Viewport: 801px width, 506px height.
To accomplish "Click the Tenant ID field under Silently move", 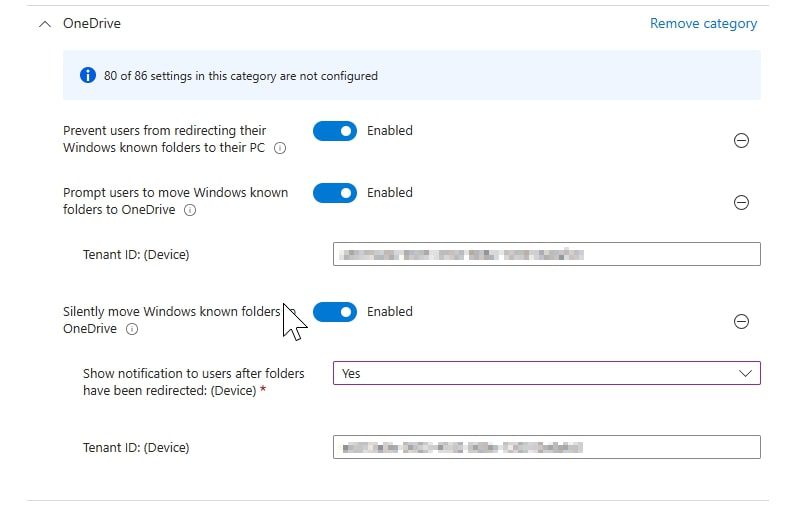I will (546, 447).
